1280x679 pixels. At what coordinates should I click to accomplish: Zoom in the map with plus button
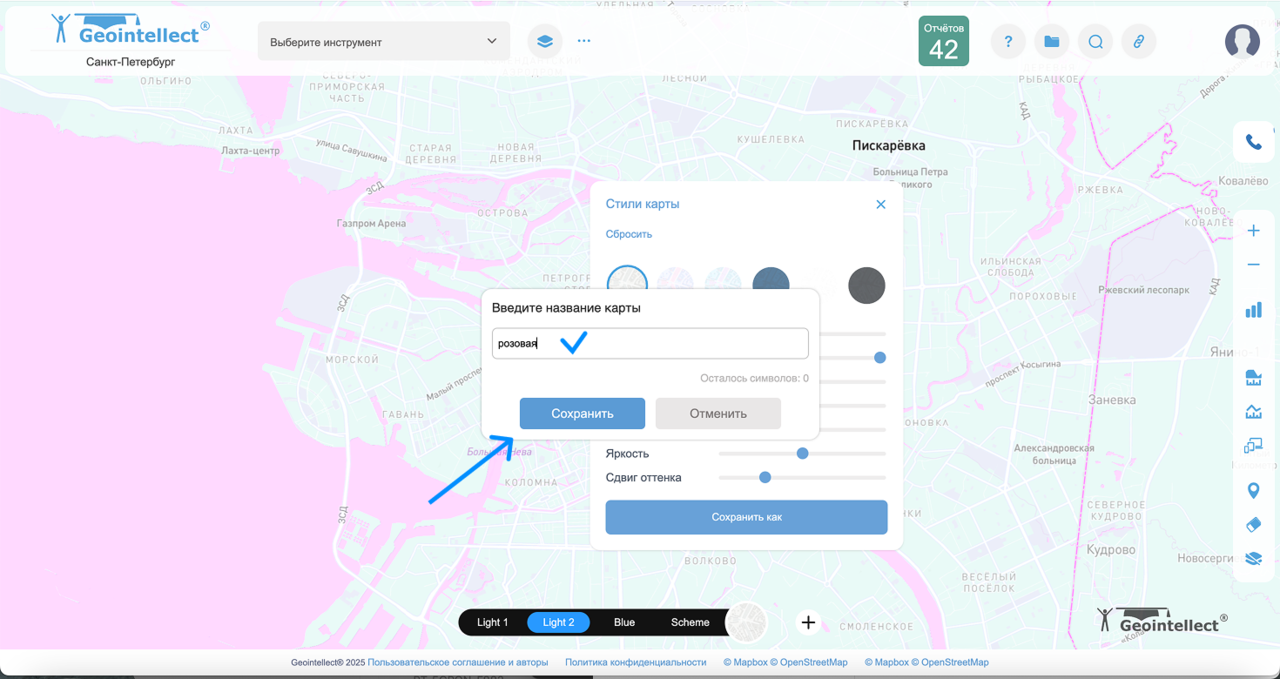[x=1253, y=231]
